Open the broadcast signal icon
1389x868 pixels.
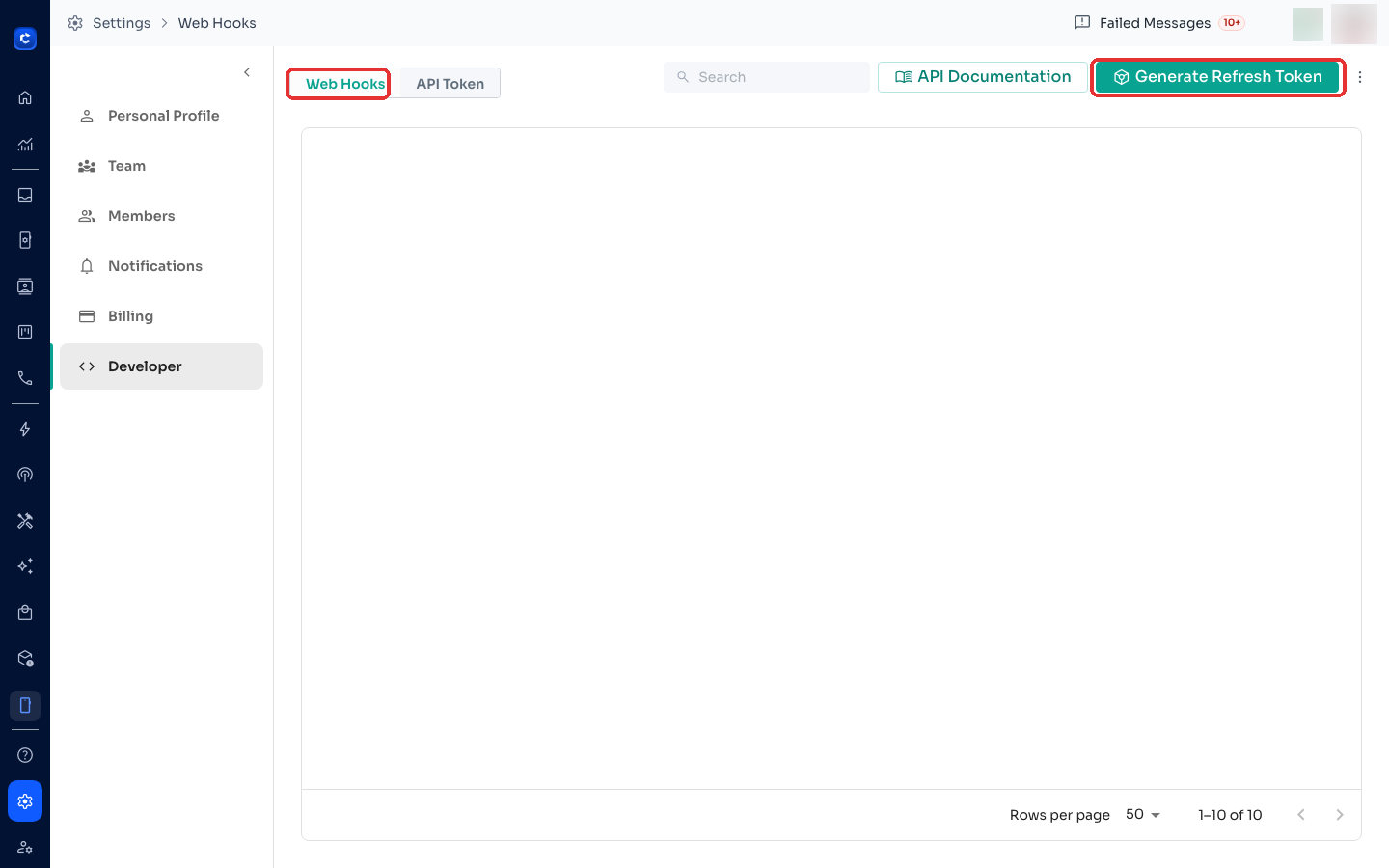[25, 475]
